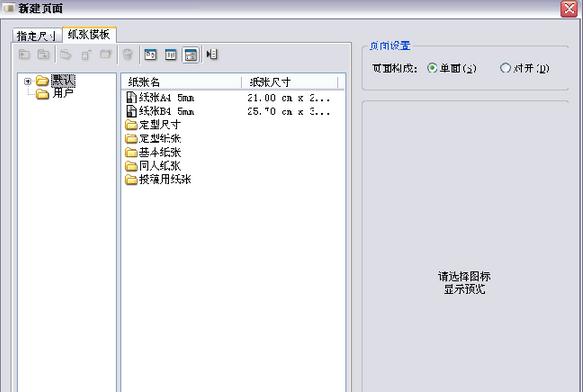Sort by 纸张尺寸 column header
This screenshot has height=392, width=586.
pyautogui.click(x=290, y=82)
